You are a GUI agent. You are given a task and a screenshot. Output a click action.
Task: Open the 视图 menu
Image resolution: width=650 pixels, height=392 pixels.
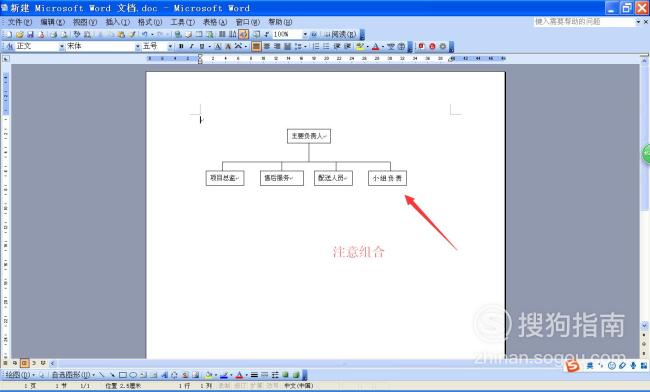[85, 22]
